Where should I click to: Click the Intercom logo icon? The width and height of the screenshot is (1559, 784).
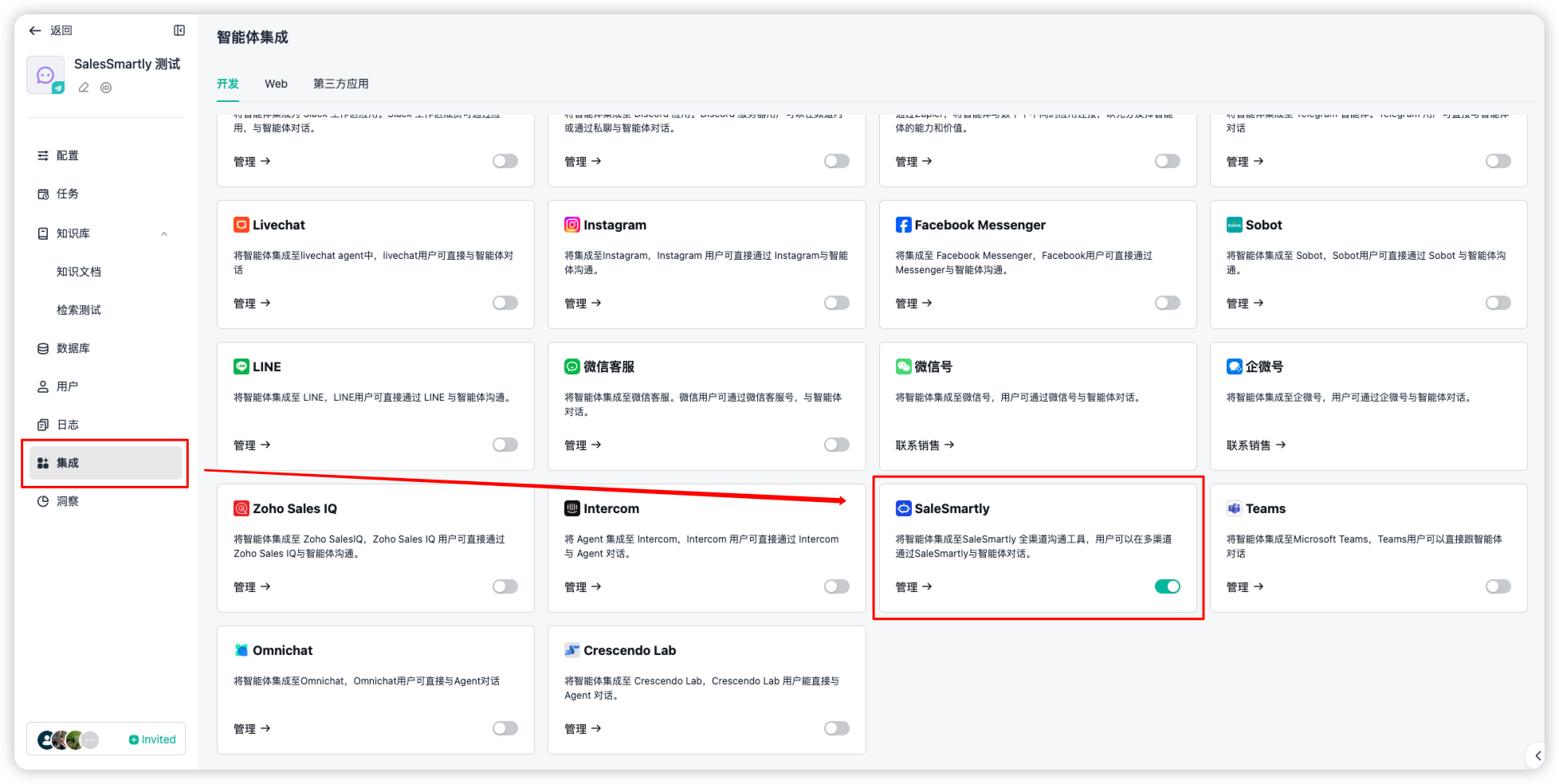tap(572, 508)
